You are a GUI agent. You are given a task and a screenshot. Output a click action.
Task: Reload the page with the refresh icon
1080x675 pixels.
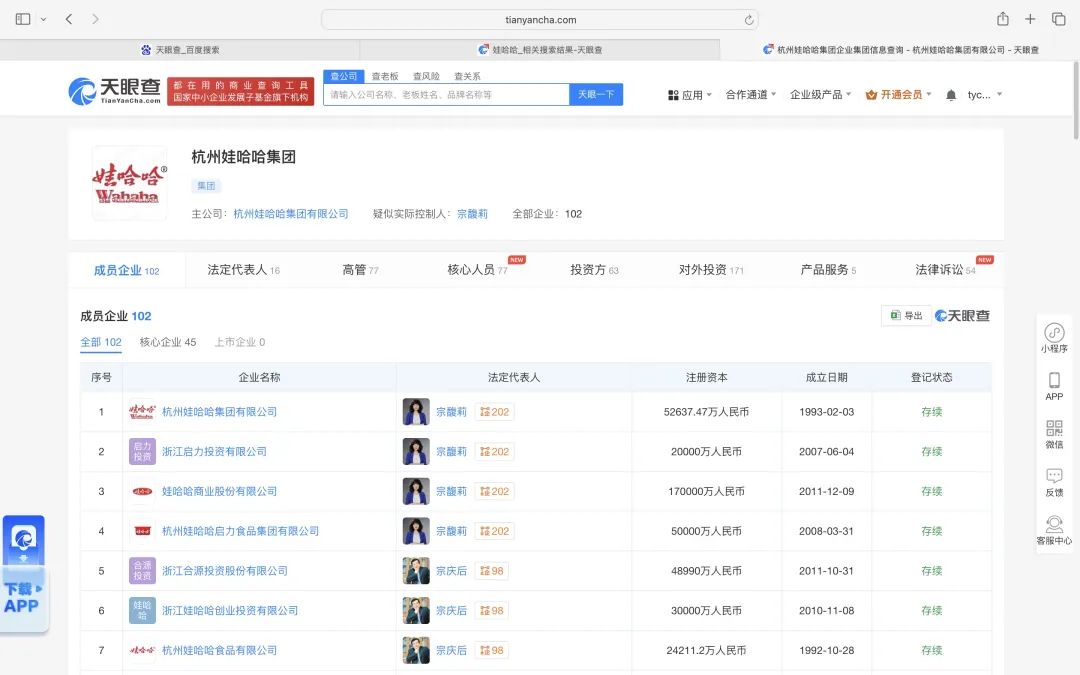[749, 20]
